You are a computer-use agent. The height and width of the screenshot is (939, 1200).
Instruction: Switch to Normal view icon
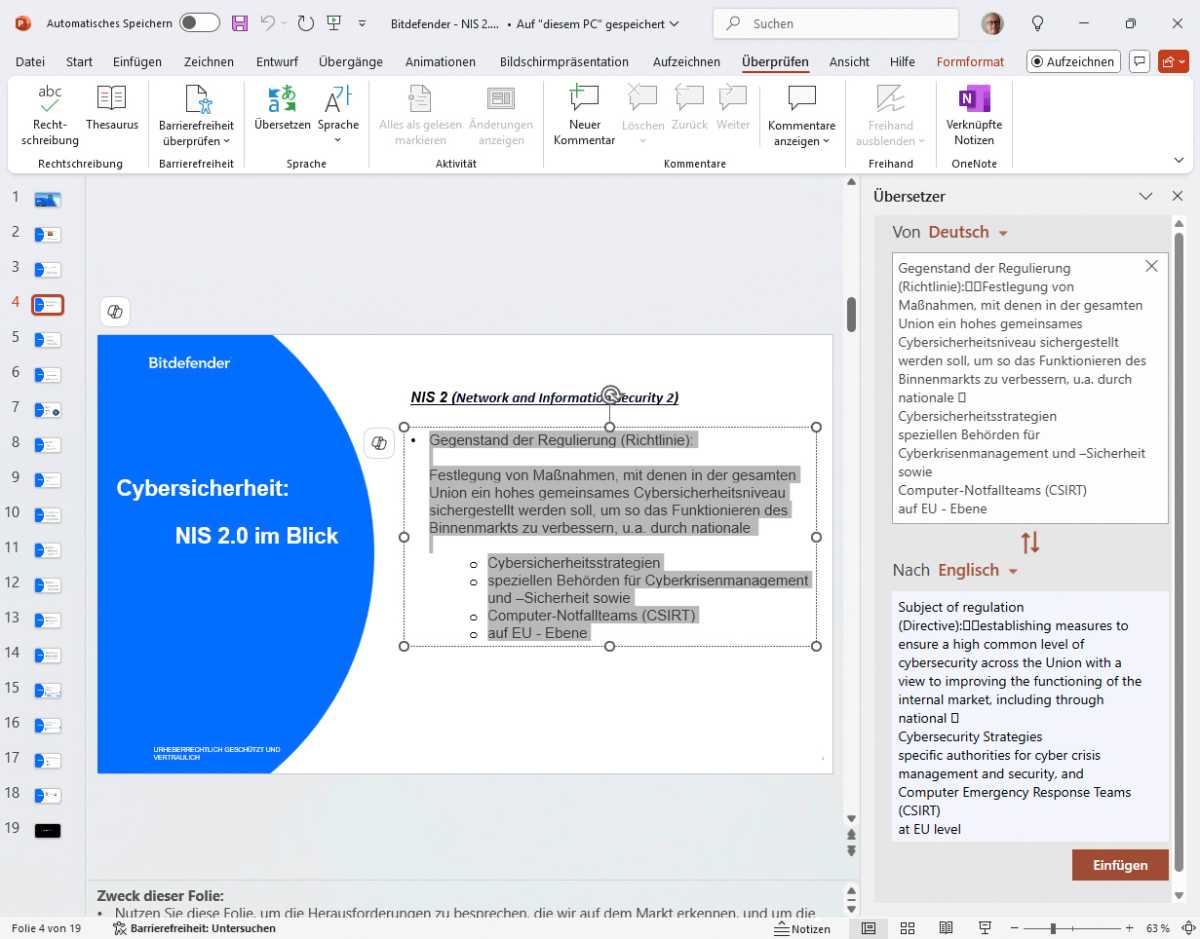click(870, 928)
